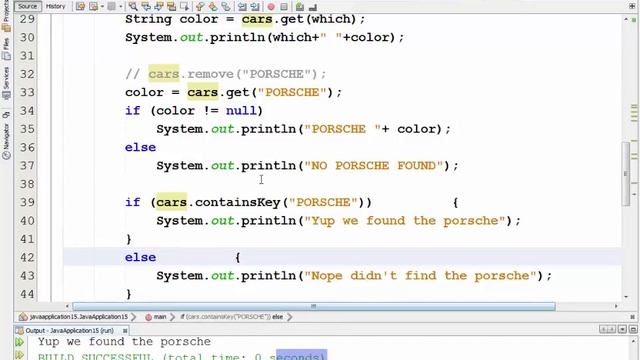Click the editor vertical scrollbar thumb
The image size is (640, 360).
[626, 173]
